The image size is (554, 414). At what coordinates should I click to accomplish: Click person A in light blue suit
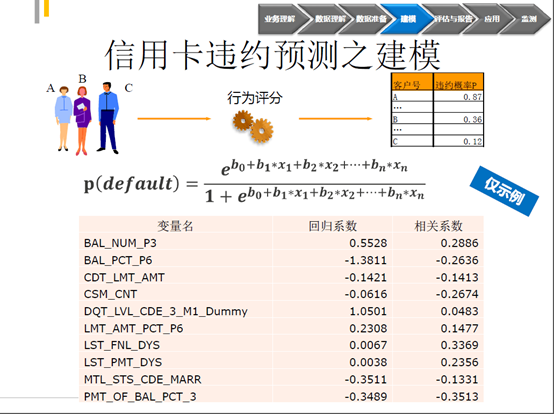tap(63, 118)
